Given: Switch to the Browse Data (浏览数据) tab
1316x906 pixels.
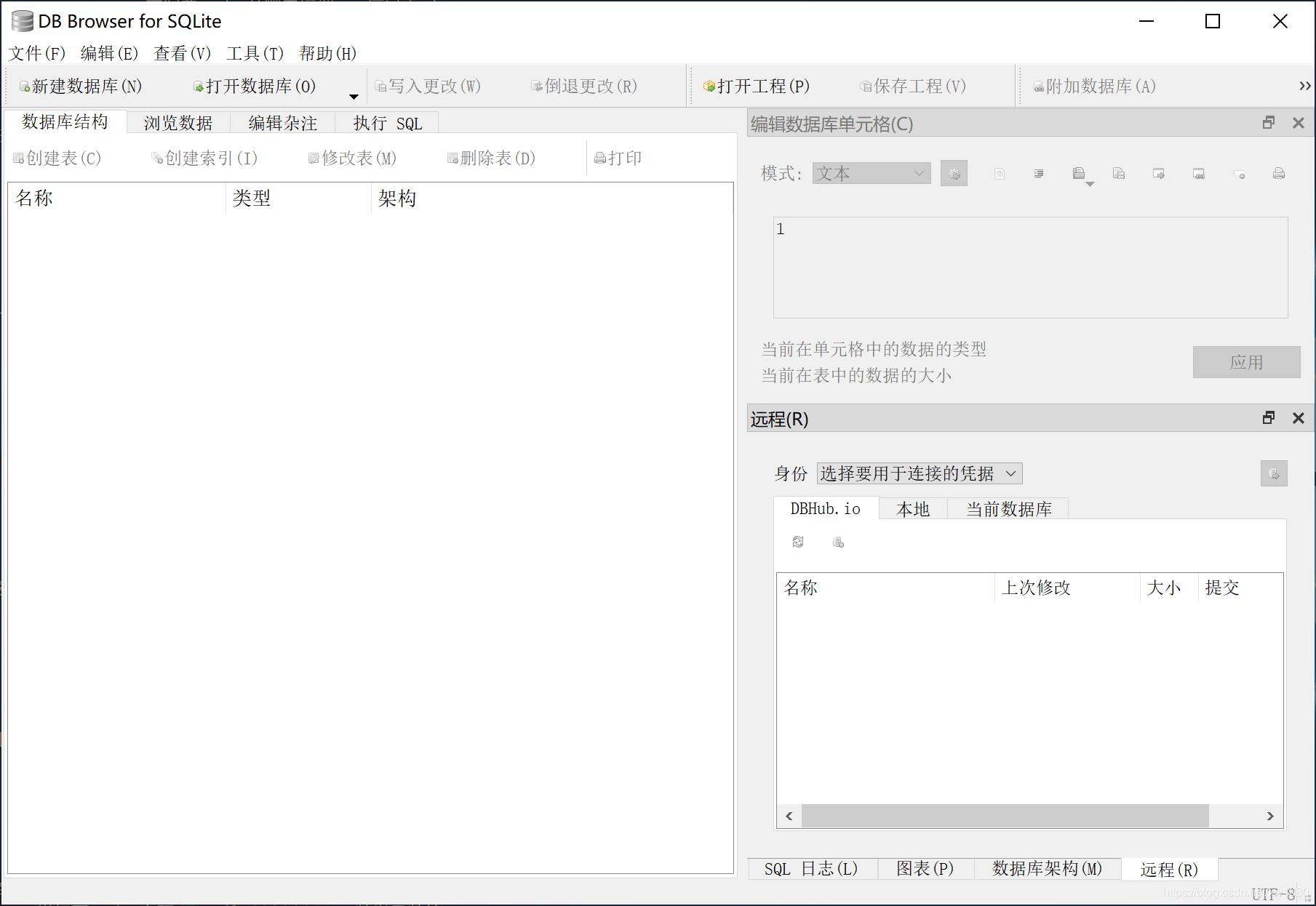Looking at the screenshot, I should tap(178, 123).
